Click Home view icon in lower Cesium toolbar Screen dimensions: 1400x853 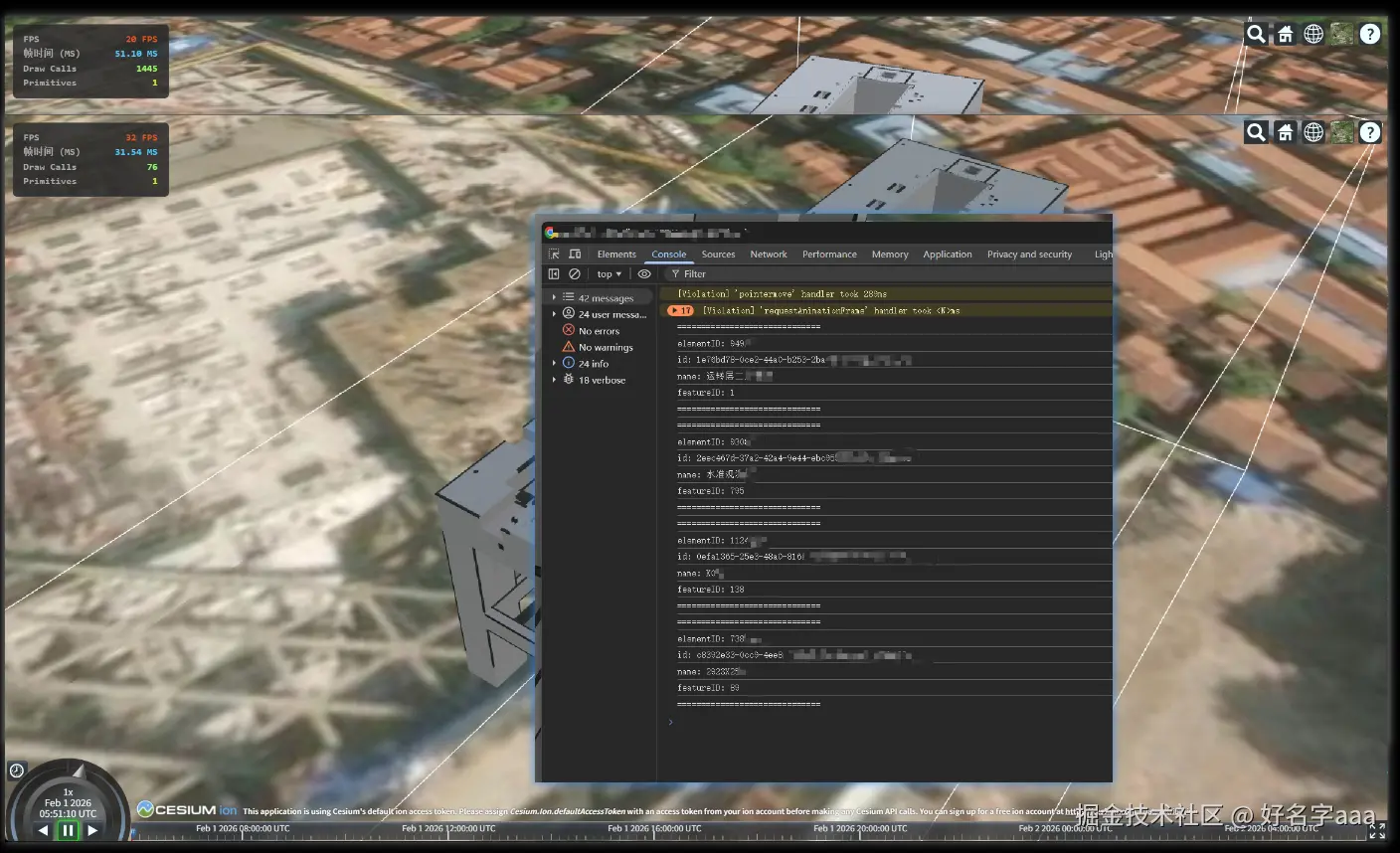pyautogui.click(x=1286, y=132)
